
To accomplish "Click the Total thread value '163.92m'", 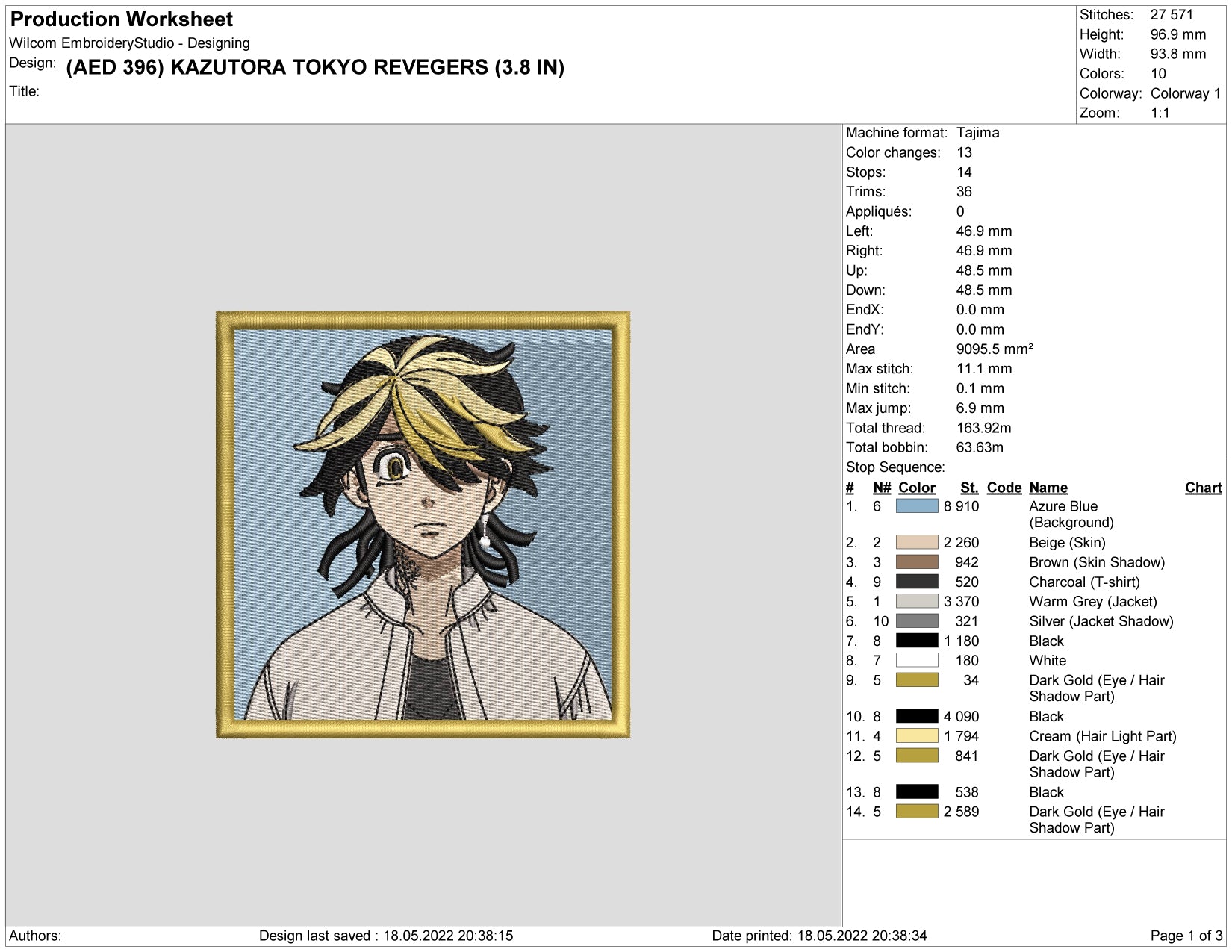I will pyautogui.click(x=984, y=428).
